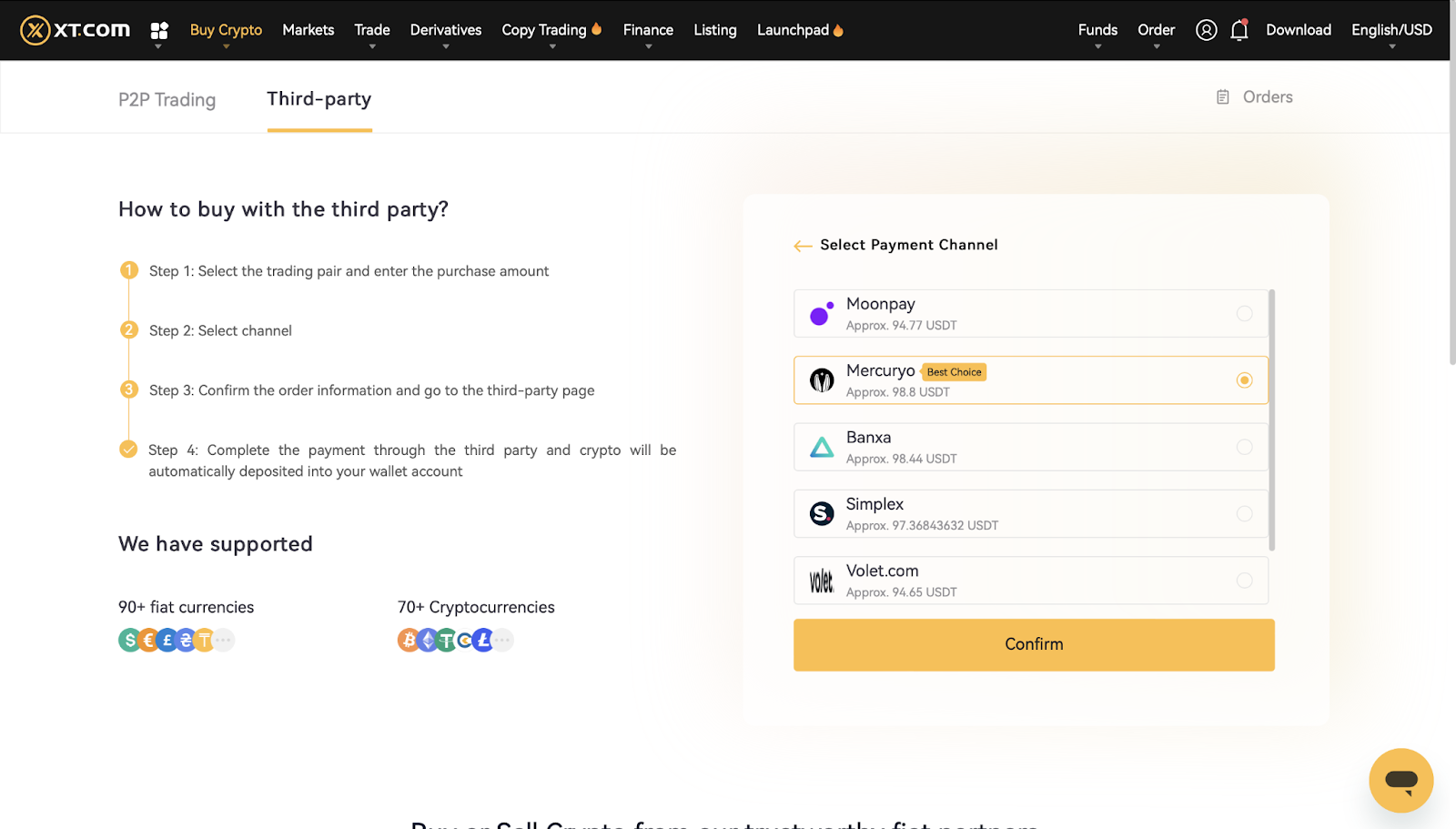Click the Orders document icon
This screenshot has height=829, width=1456.
[1223, 97]
